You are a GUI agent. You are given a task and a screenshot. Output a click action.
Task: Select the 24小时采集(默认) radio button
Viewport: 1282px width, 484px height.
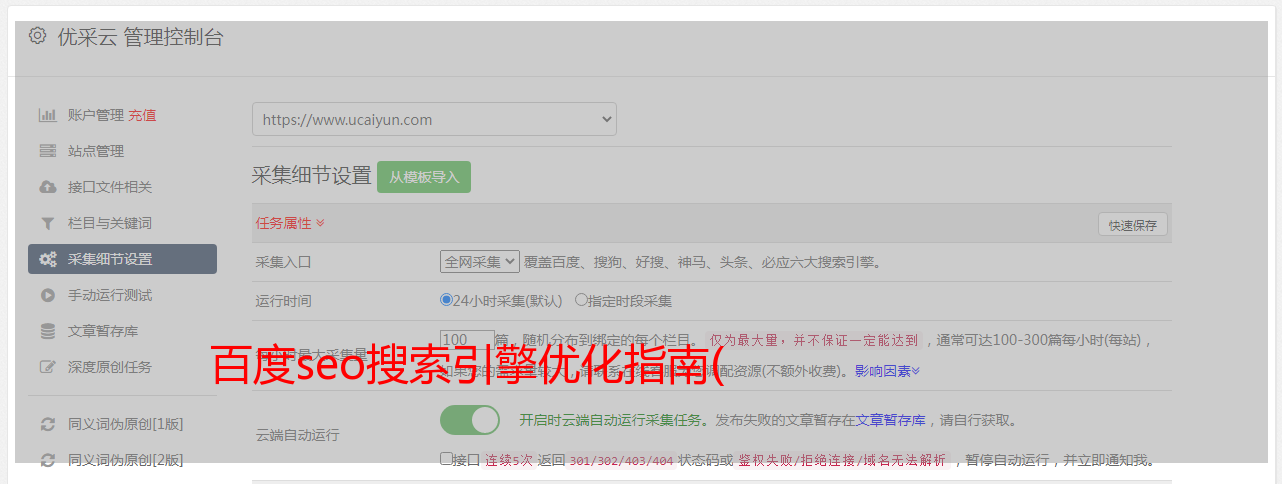(x=446, y=299)
